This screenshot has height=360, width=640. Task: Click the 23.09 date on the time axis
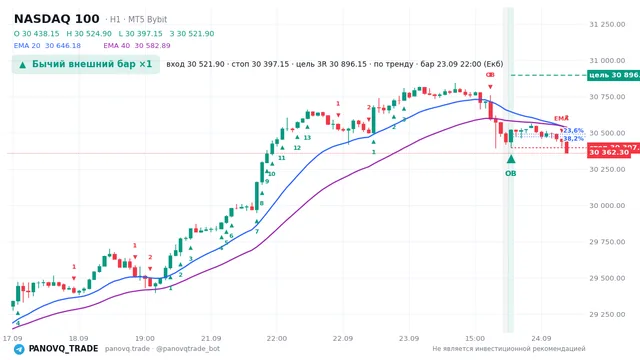pyautogui.click(x=409, y=338)
